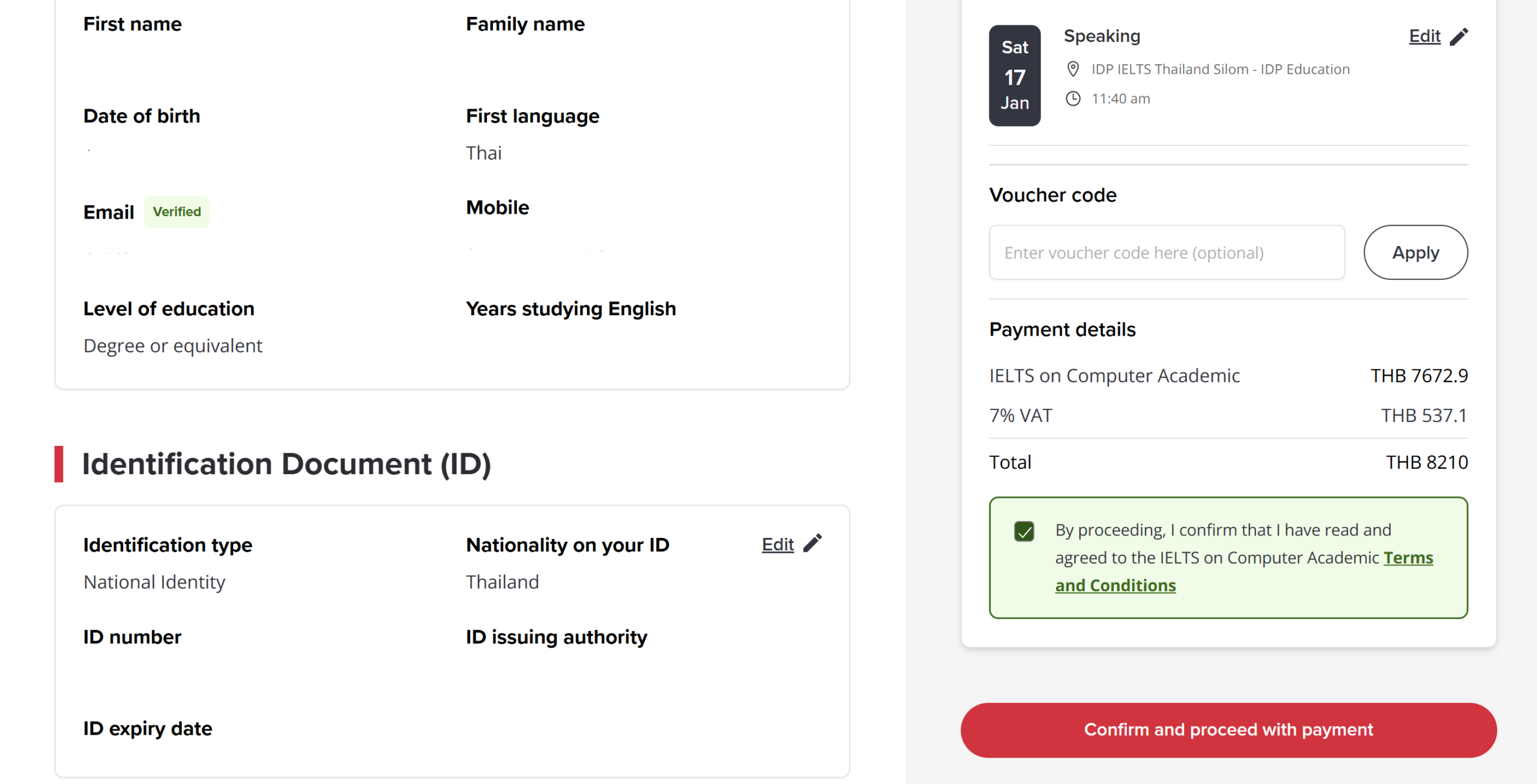1537x784 pixels.
Task: Click the green Verified badge next to Email
Action: tap(177, 211)
